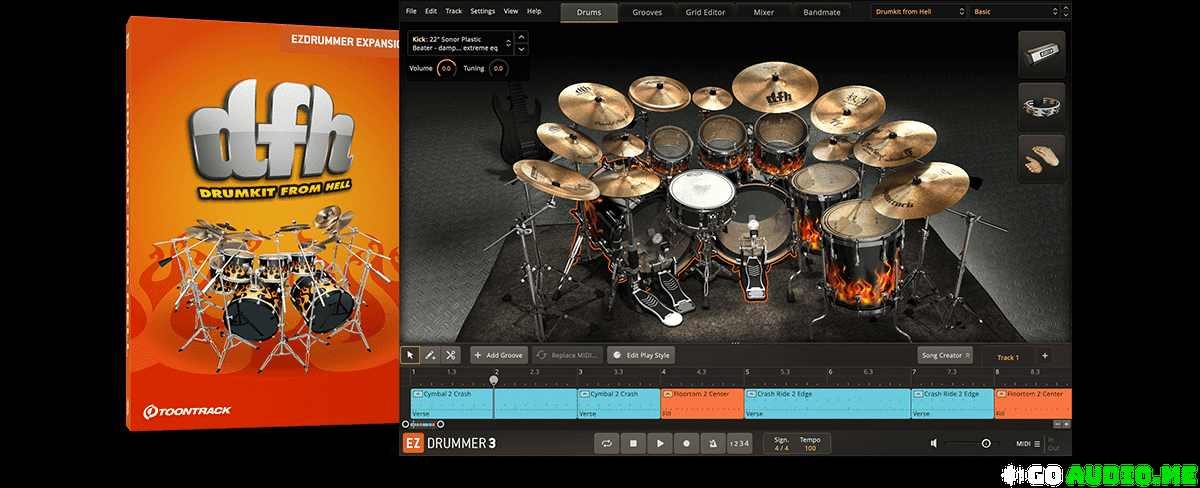Open the Basic preset dropdown
The width and height of the screenshot is (1200, 488).
[x=1014, y=11]
